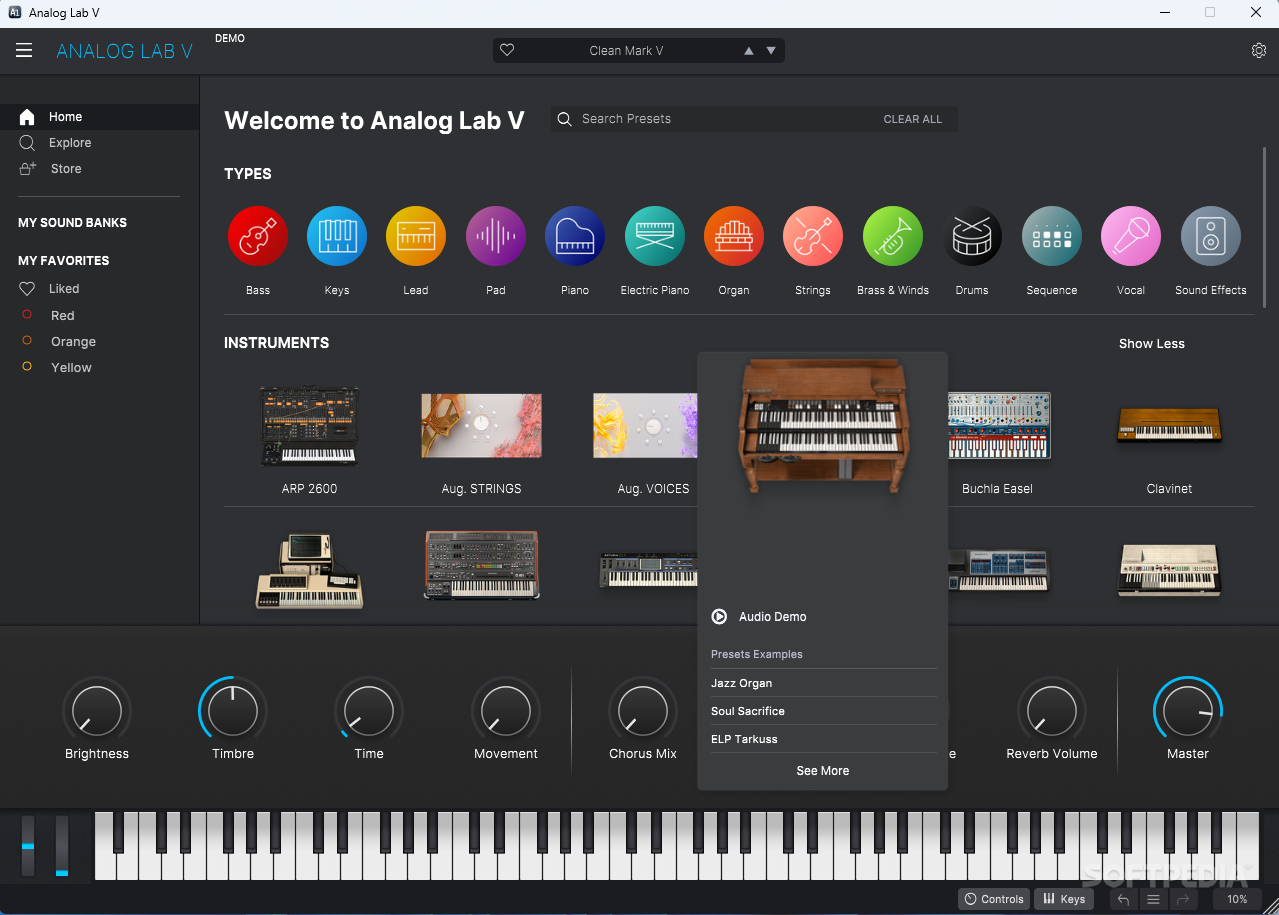The height and width of the screenshot is (915, 1279).
Task: Select the Lead type icon
Action: coord(416,236)
